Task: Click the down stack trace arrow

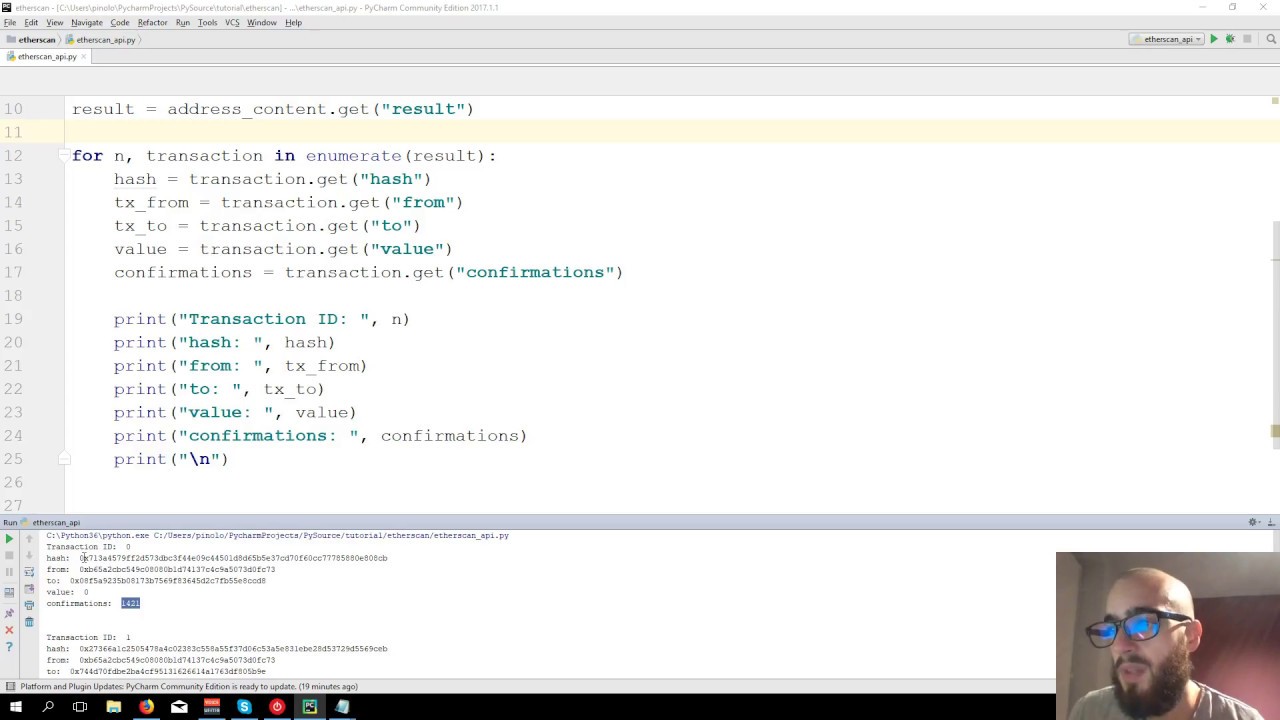Action: pyautogui.click(x=29, y=555)
